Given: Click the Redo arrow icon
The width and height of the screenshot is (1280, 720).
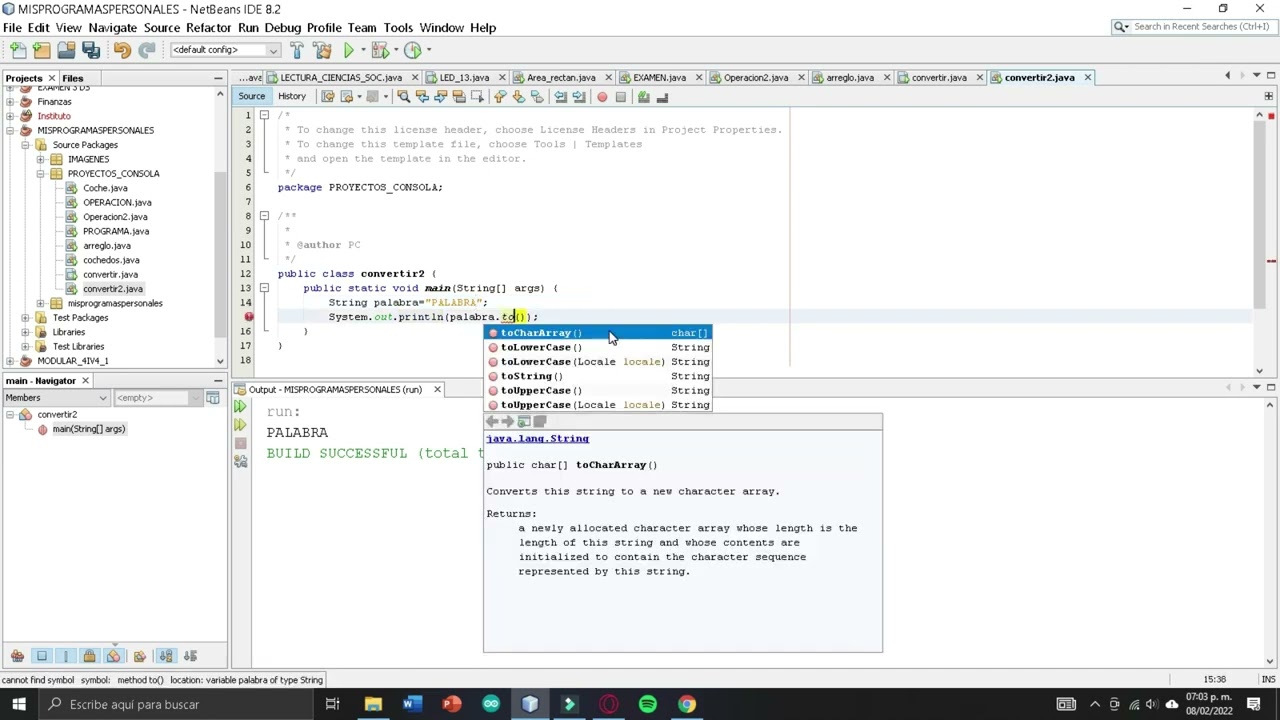Looking at the screenshot, I should (x=147, y=50).
